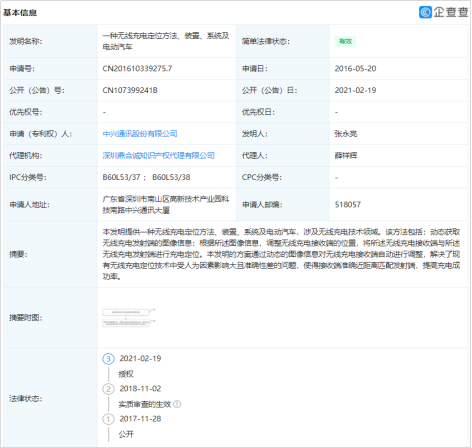Select timeline step 2 circle marker
This screenshot has width=472, height=448.
point(108,389)
